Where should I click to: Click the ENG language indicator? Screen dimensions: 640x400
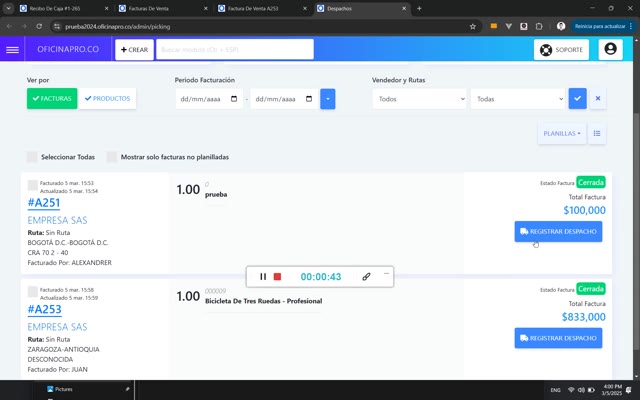pos(555,390)
